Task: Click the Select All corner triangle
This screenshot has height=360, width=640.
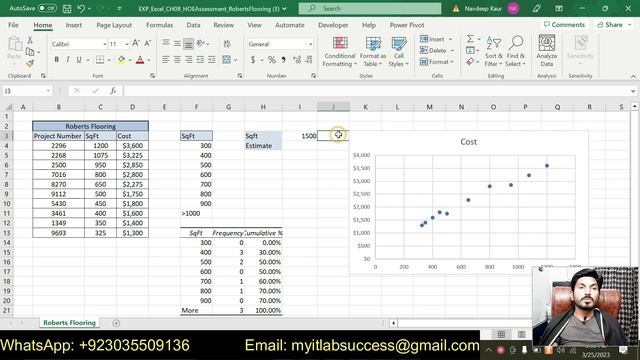Action: 8,107
